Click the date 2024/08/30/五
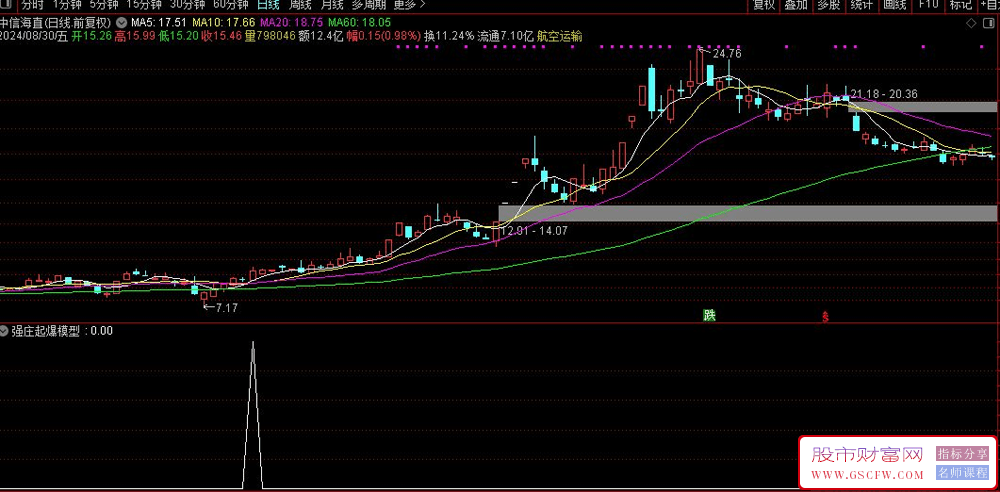This screenshot has width=1000, height=492. click(34, 36)
